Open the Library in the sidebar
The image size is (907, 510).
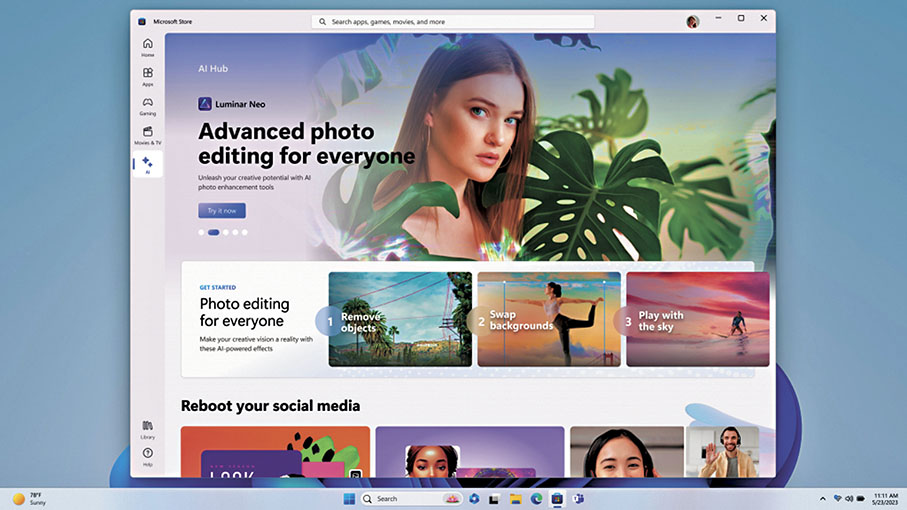(x=147, y=429)
